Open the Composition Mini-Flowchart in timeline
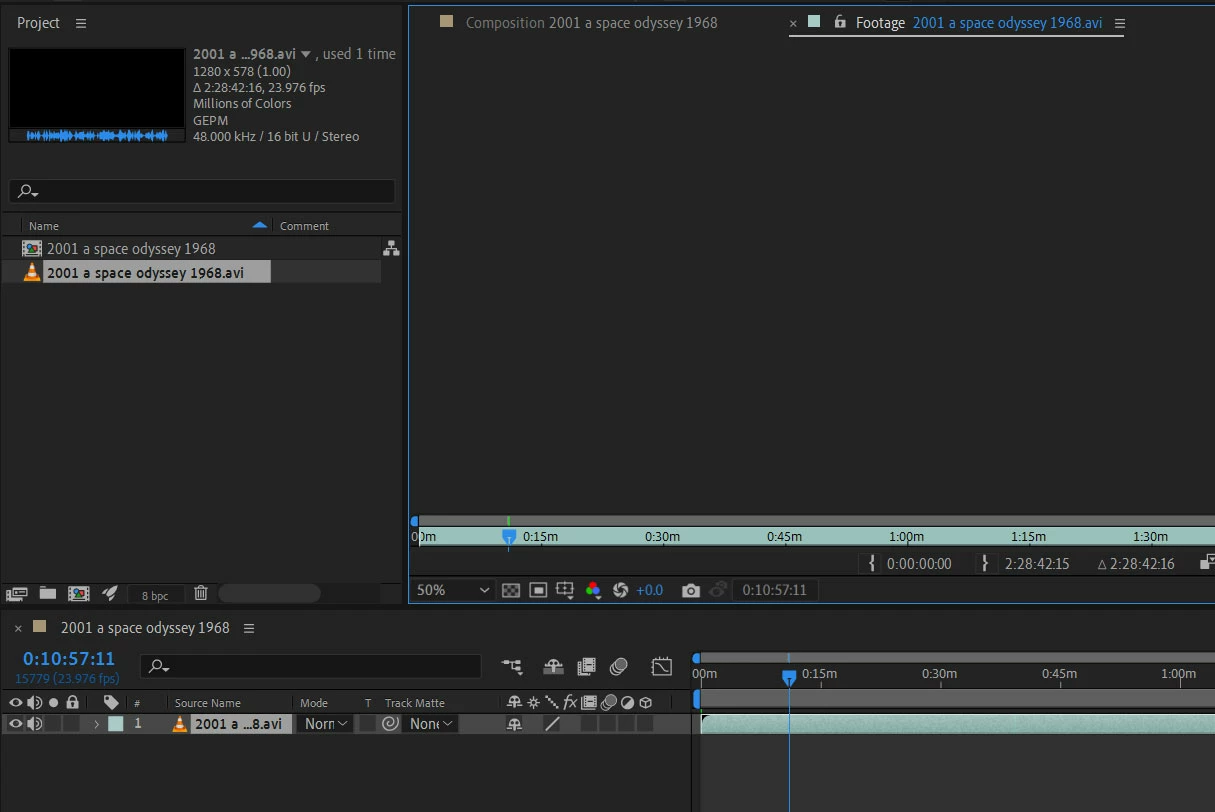1215x812 pixels. 512,666
